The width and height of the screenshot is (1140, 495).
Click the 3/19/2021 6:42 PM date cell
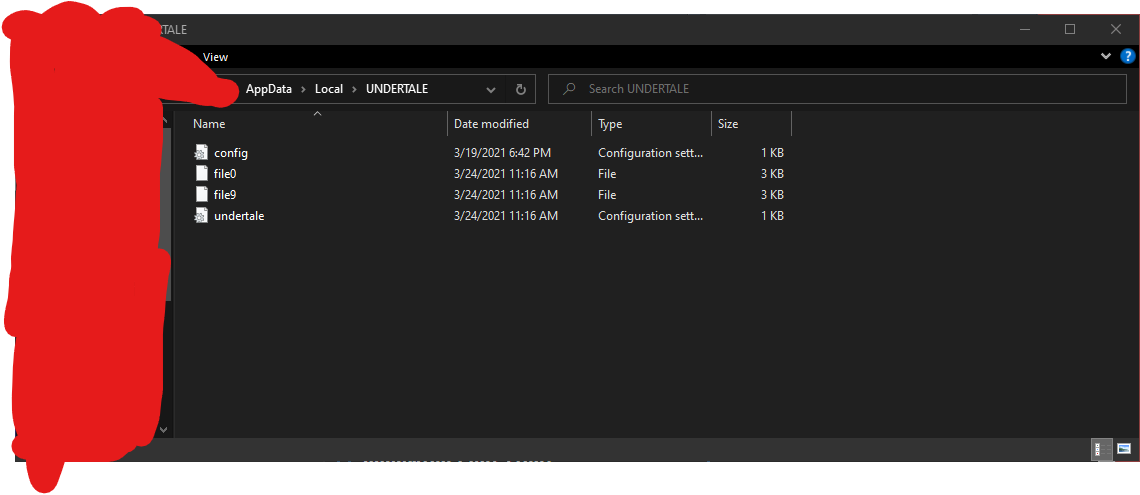coord(502,153)
